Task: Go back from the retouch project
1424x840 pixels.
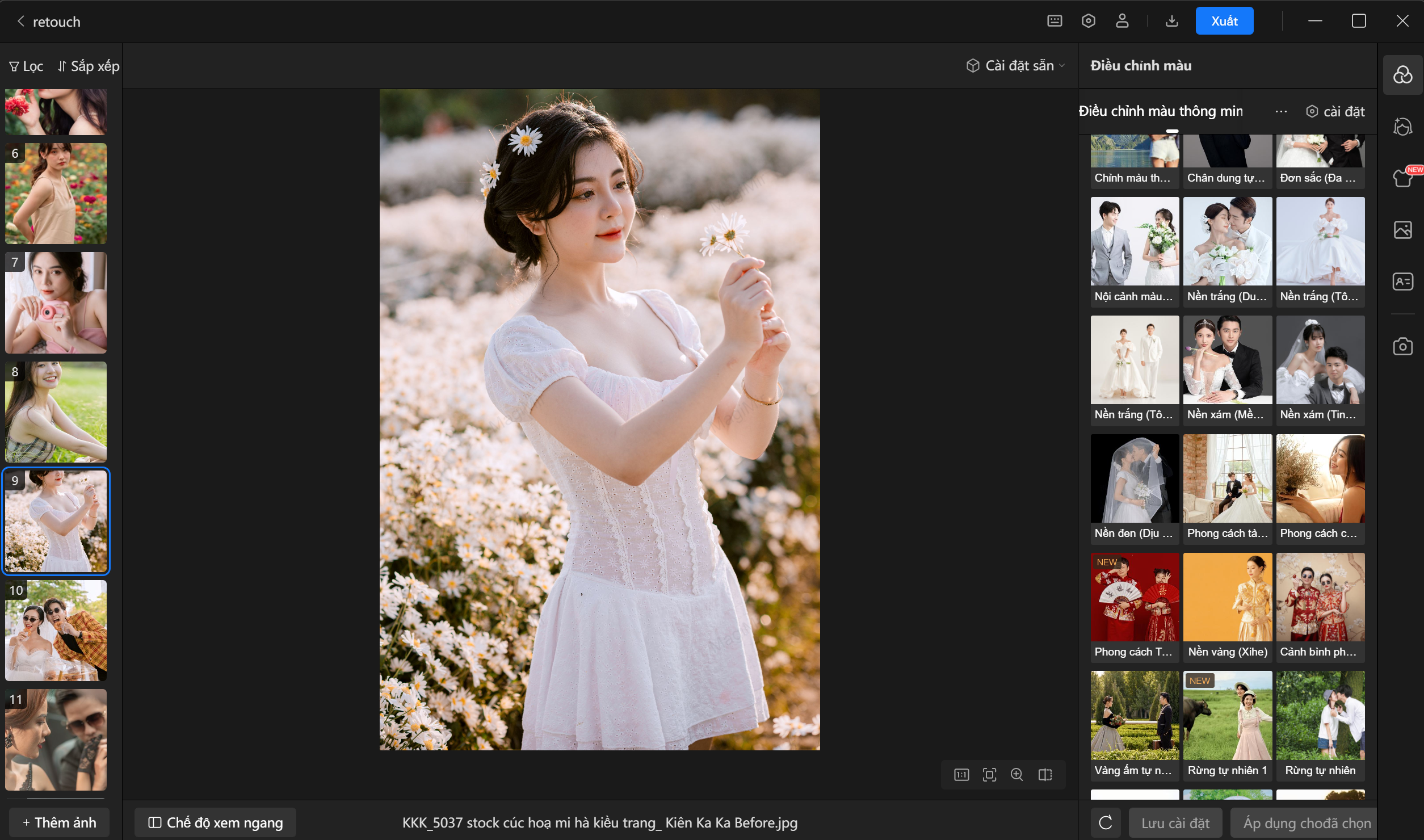Action: click(21, 22)
